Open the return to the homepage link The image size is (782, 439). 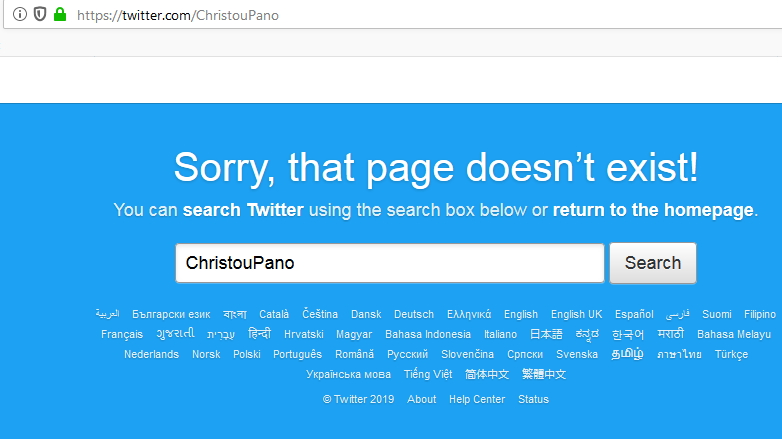(x=653, y=210)
